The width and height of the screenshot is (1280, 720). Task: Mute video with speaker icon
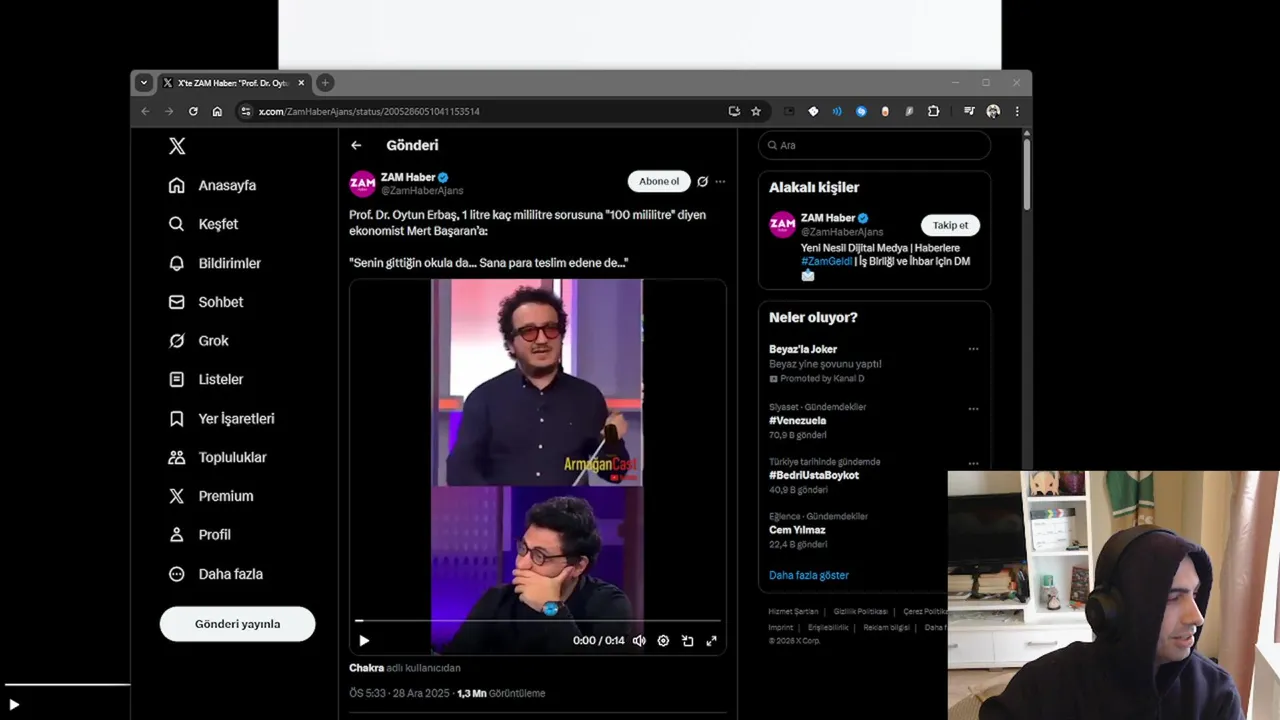coord(639,641)
